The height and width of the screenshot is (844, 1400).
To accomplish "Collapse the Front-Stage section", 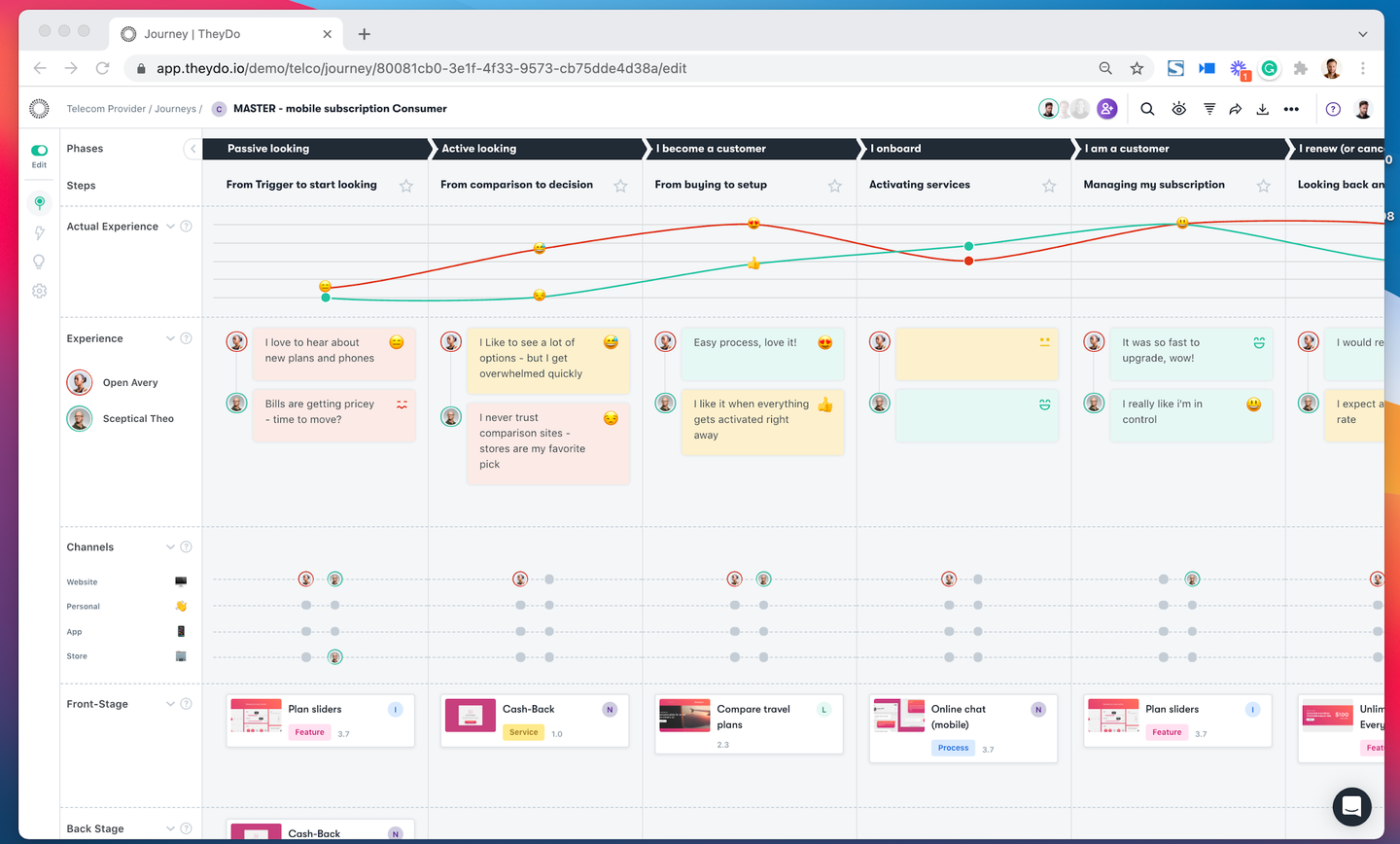I will pyautogui.click(x=169, y=703).
